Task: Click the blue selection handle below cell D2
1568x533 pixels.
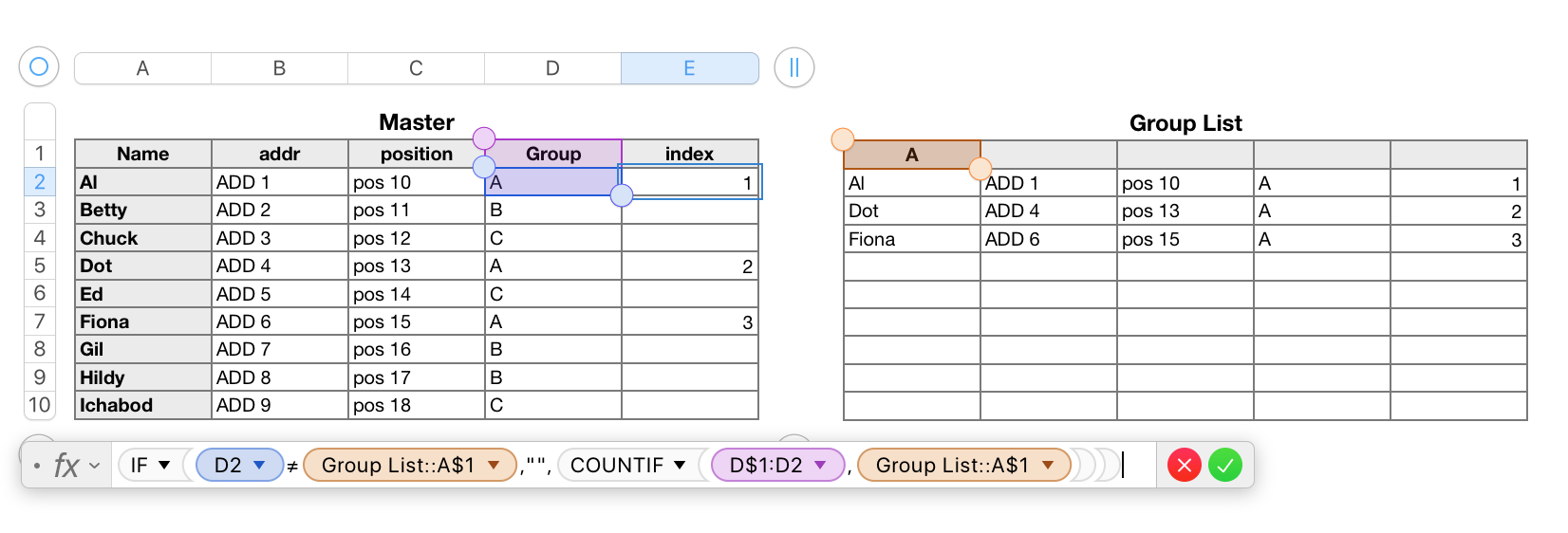Action: (x=622, y=196)
